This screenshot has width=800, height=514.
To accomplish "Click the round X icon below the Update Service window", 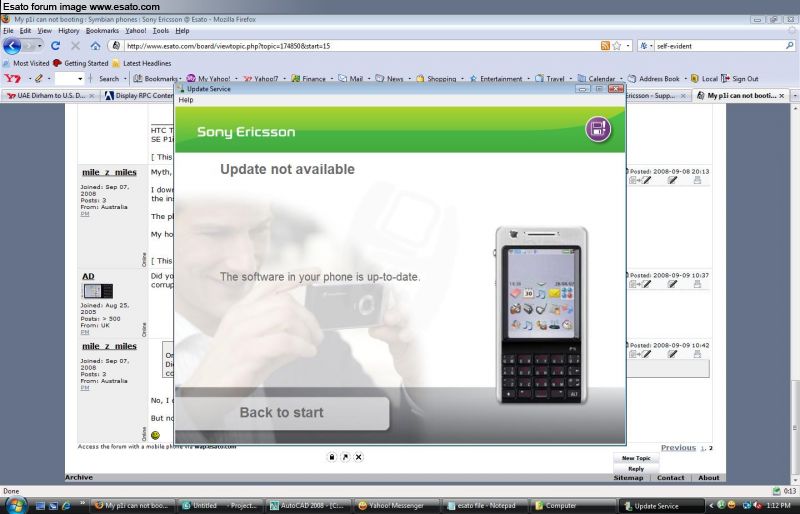I will [x=359, y=457].
